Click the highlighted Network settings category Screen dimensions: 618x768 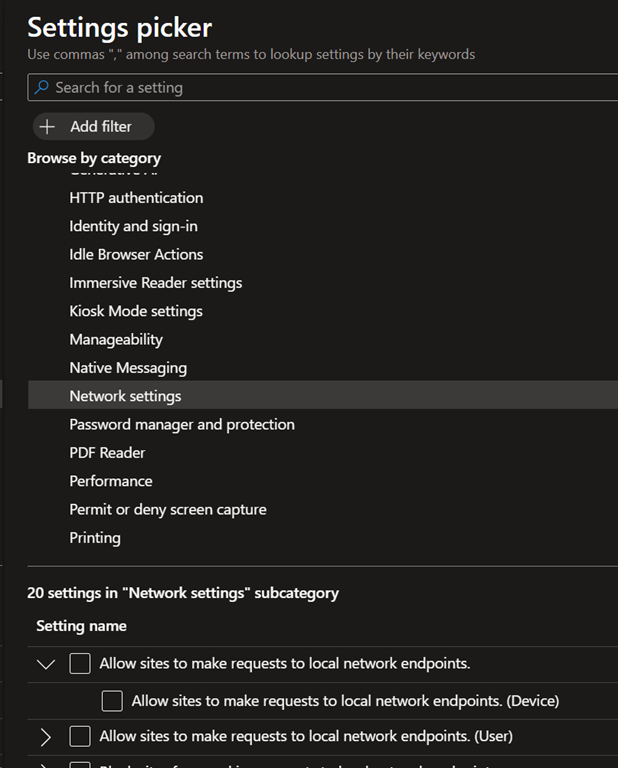tap(125, 396)
